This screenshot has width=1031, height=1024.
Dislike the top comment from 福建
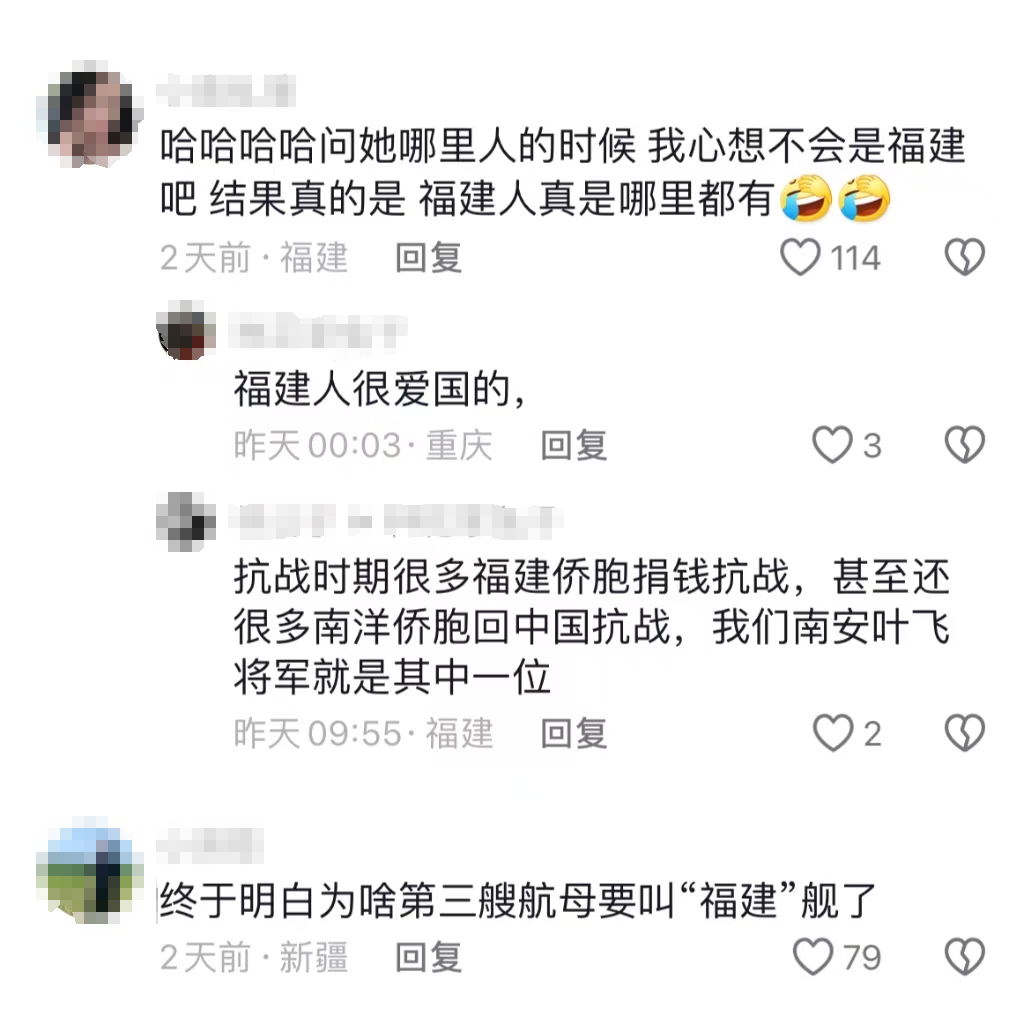pos(965,257)
